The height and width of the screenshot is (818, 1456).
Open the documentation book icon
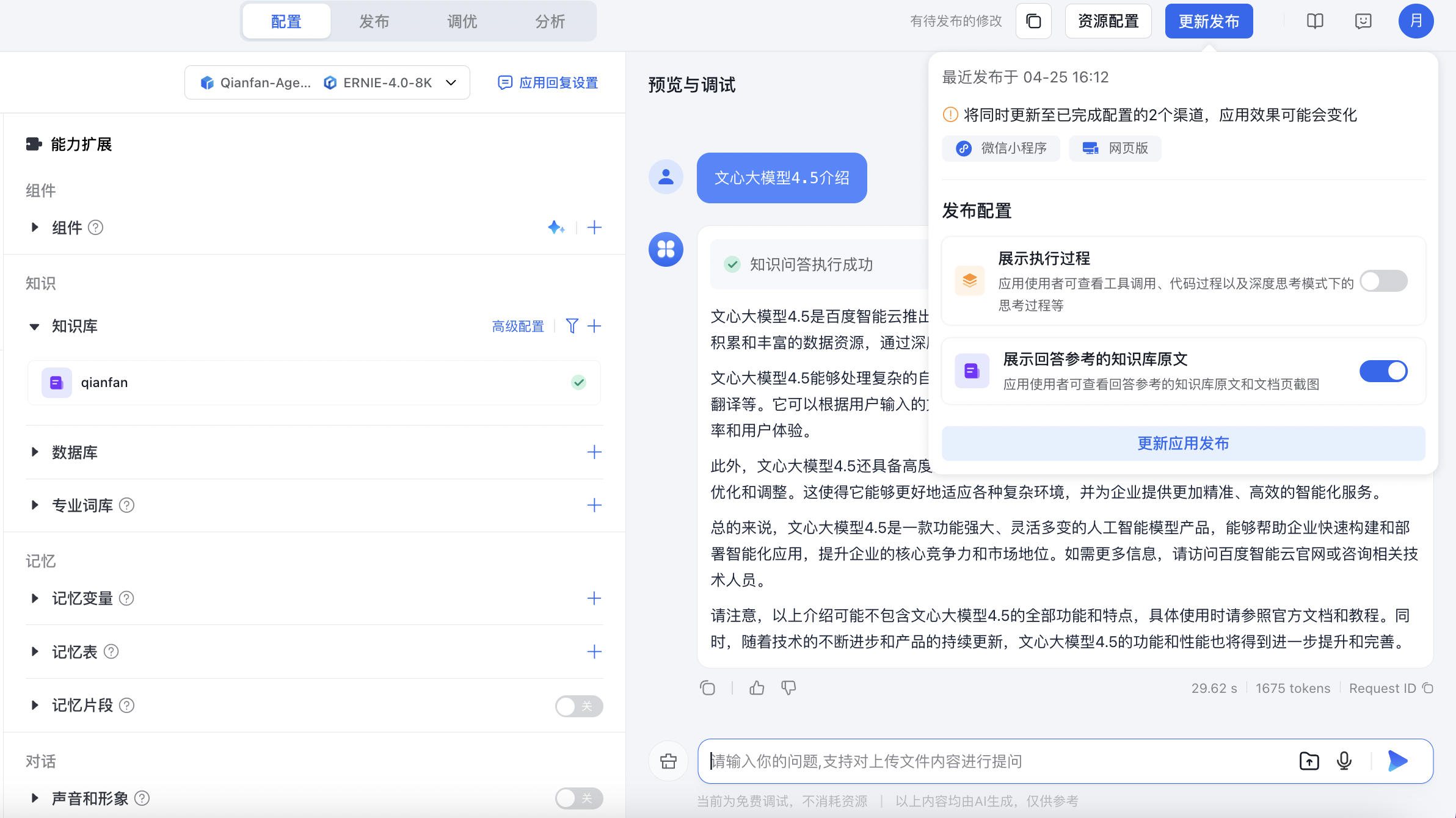coord(1315,21)
